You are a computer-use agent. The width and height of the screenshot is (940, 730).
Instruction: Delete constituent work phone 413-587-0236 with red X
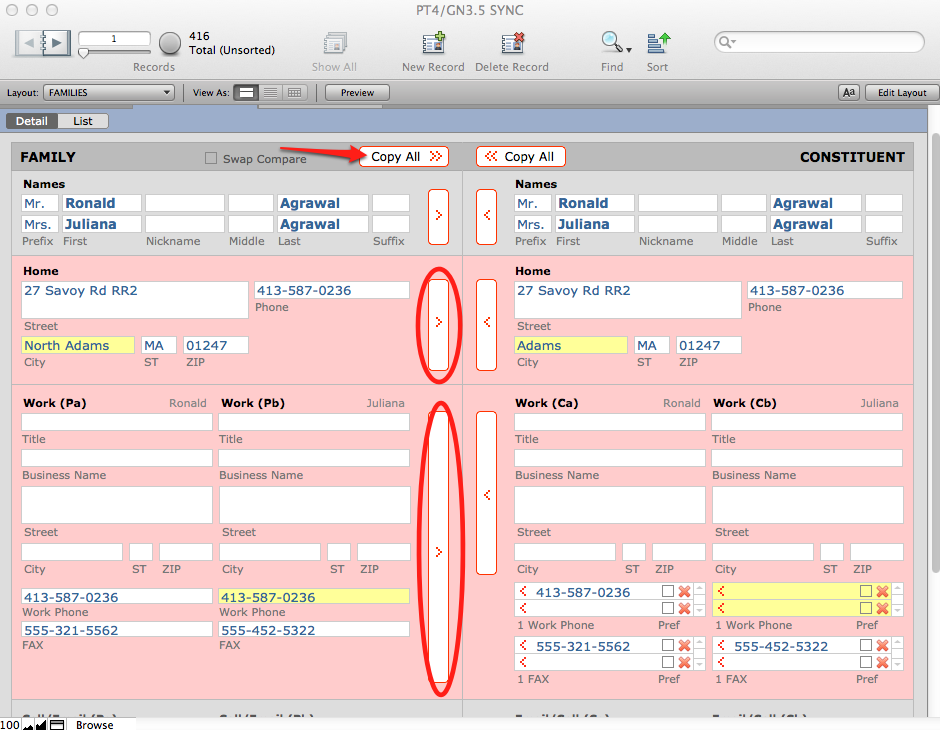tap(684, 592)
